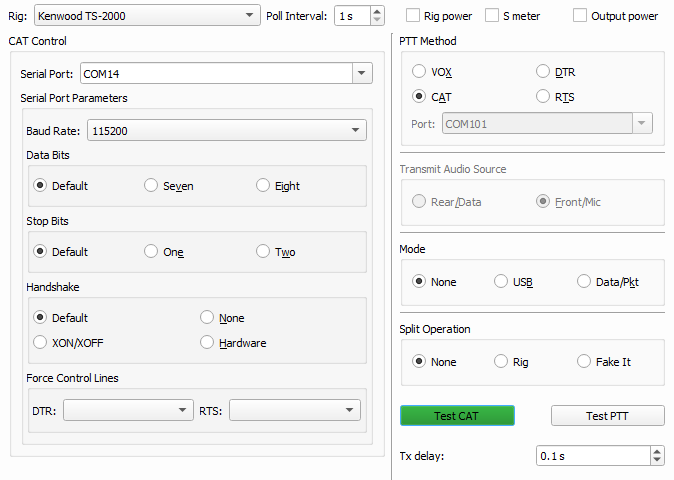Set Mode to Data/Pkt
This screenshot has width=674, height=480.
(584, 282)
